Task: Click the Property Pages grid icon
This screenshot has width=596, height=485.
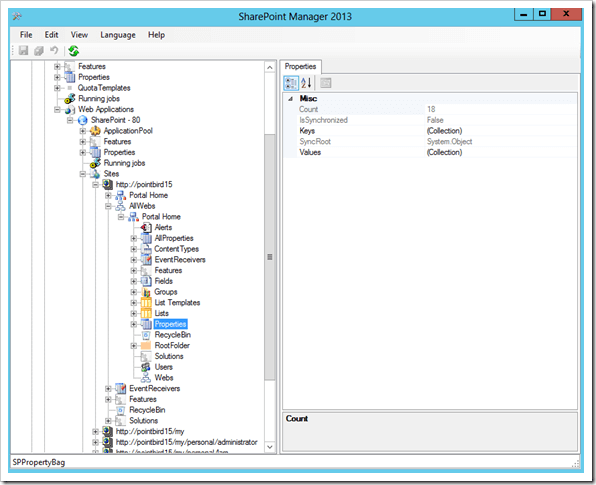Action: [326, 82]
